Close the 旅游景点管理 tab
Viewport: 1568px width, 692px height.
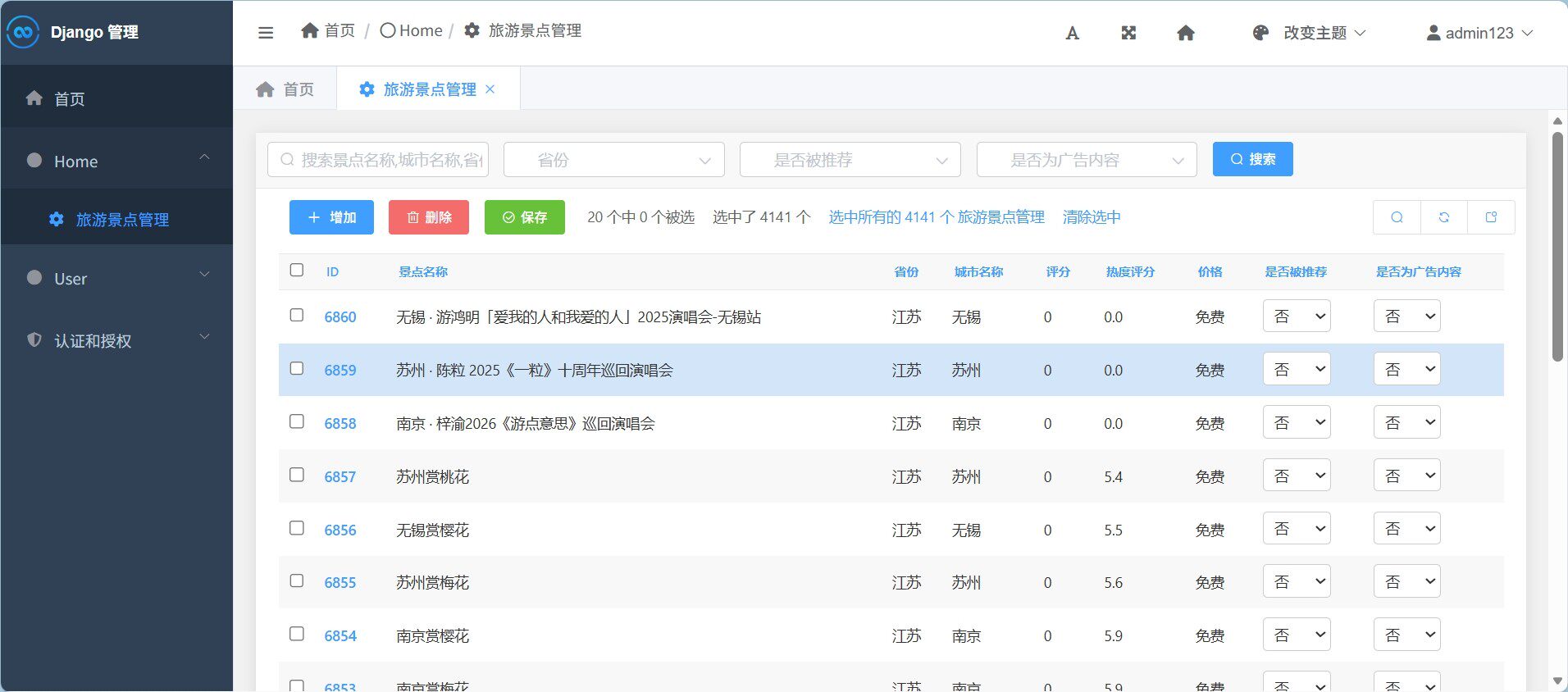(490, 89)
